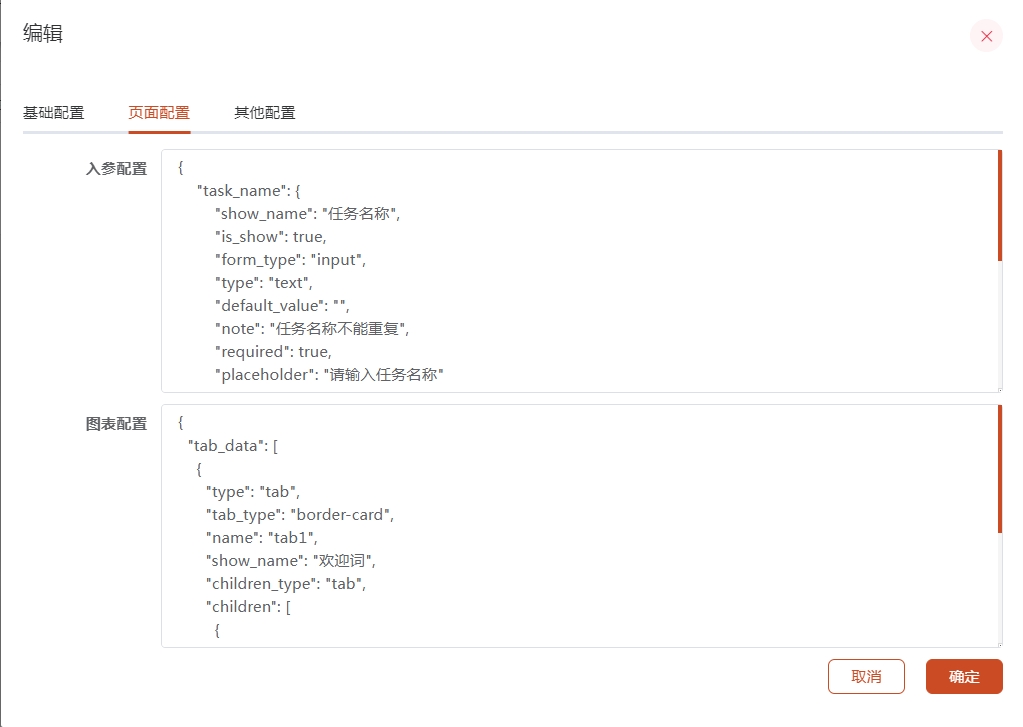Screen dimensions: 1023x727
Task: Click the 入参配置 field label
Action: [x=116, y=168]
